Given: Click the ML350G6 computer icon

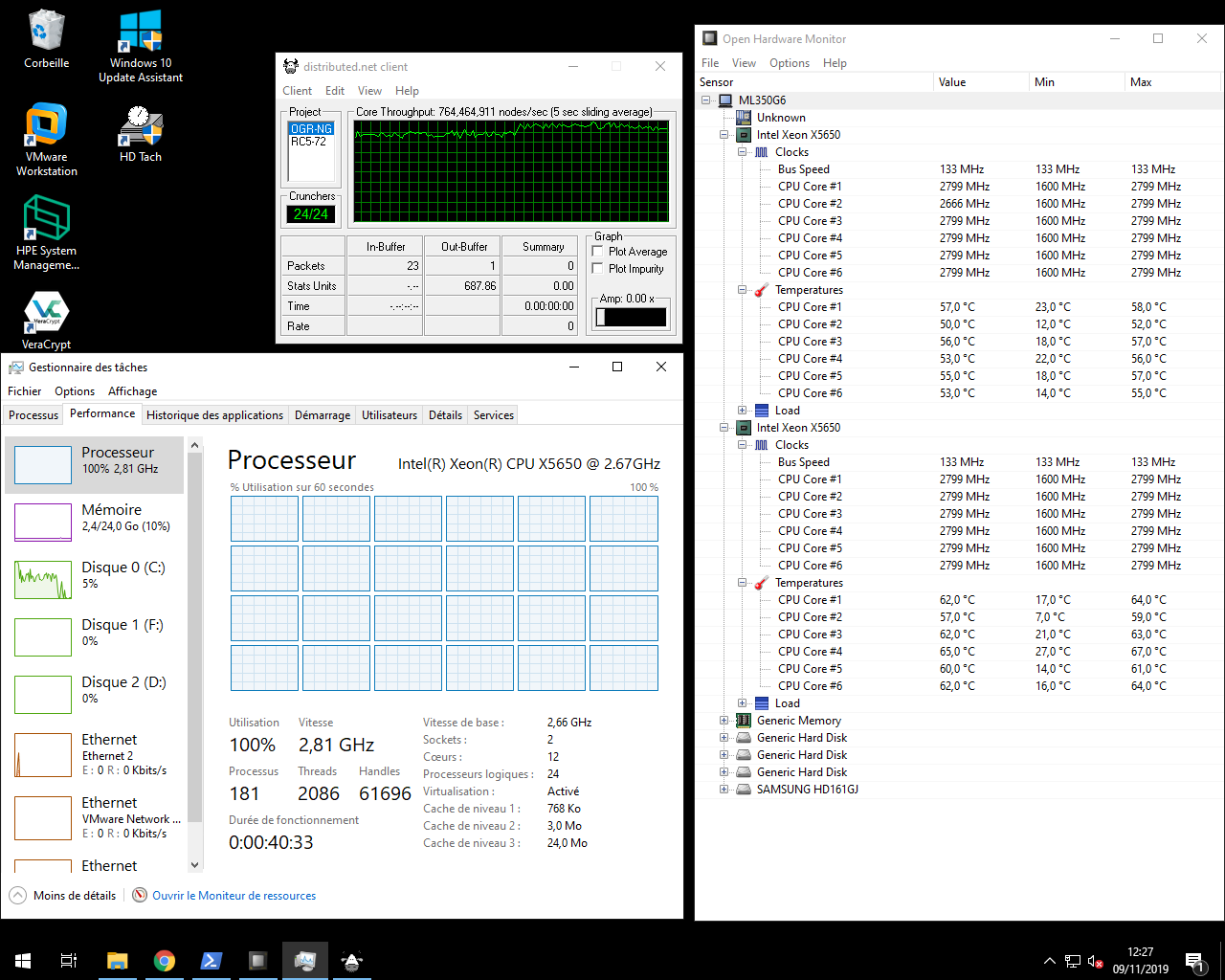Looking at the screenshot, I should tap(725, 100).
